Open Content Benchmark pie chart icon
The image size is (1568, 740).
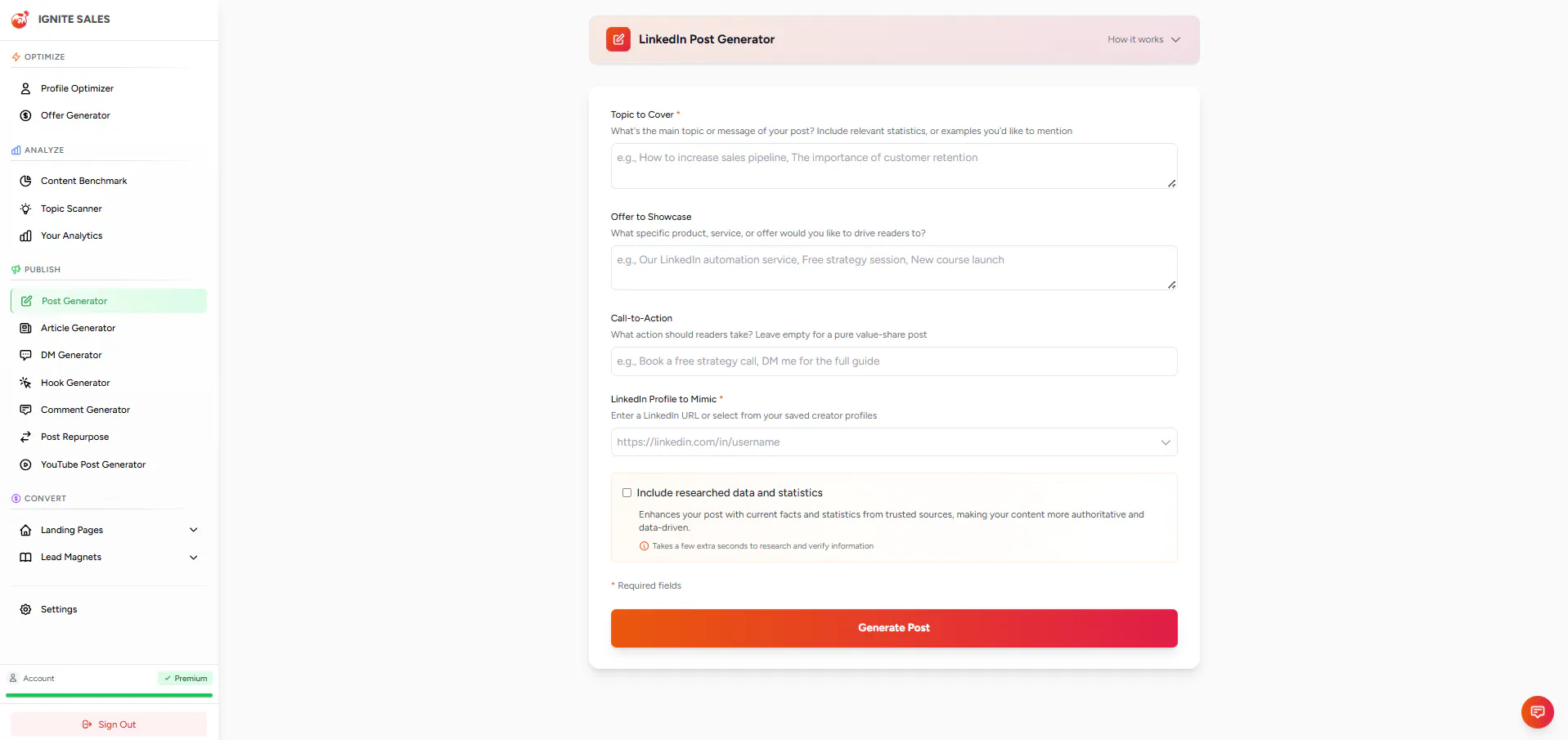pos(25,181)
